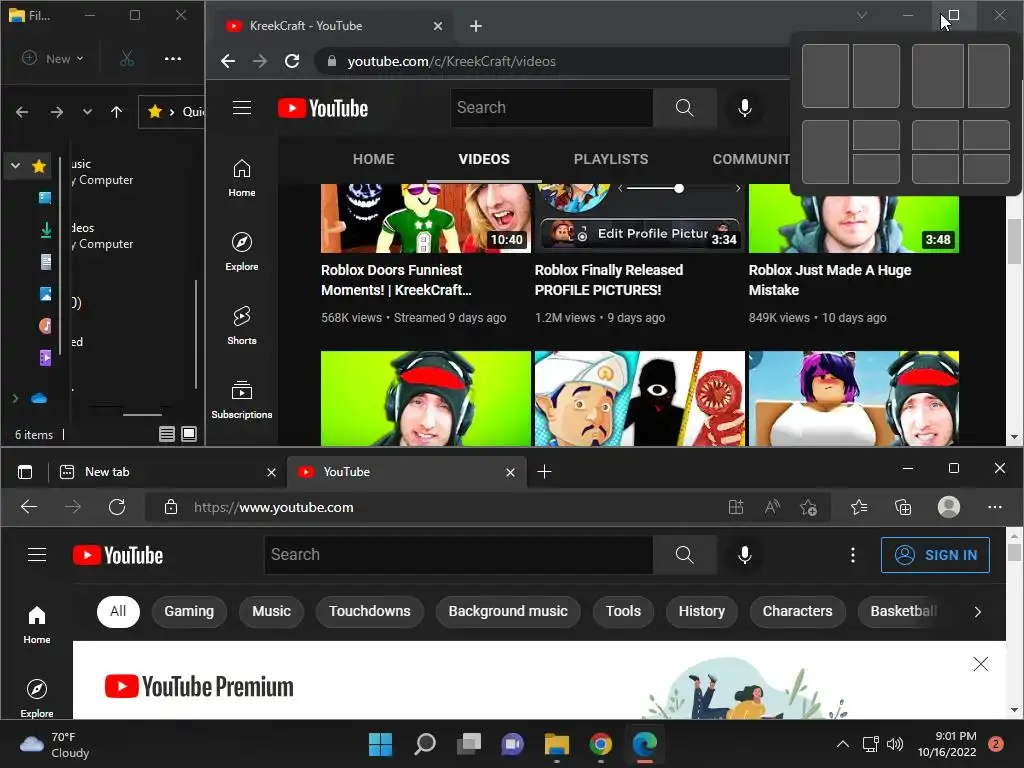Open Chrome tab search chevron

[862, 15]
